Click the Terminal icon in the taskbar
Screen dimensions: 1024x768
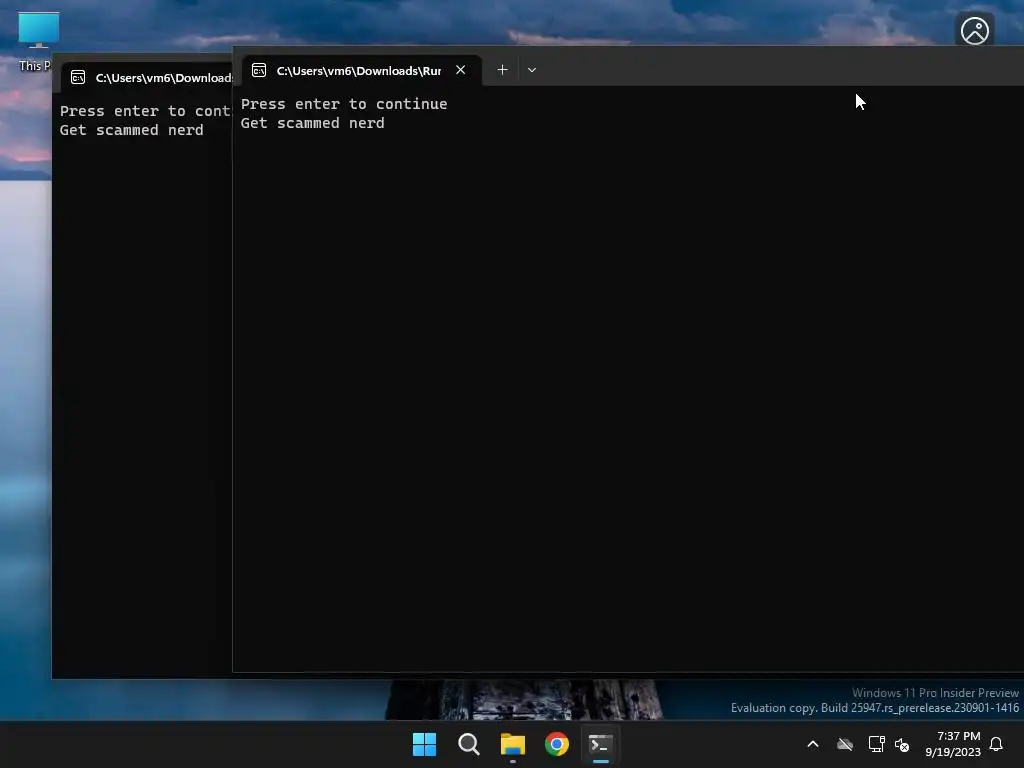[601, 744]
